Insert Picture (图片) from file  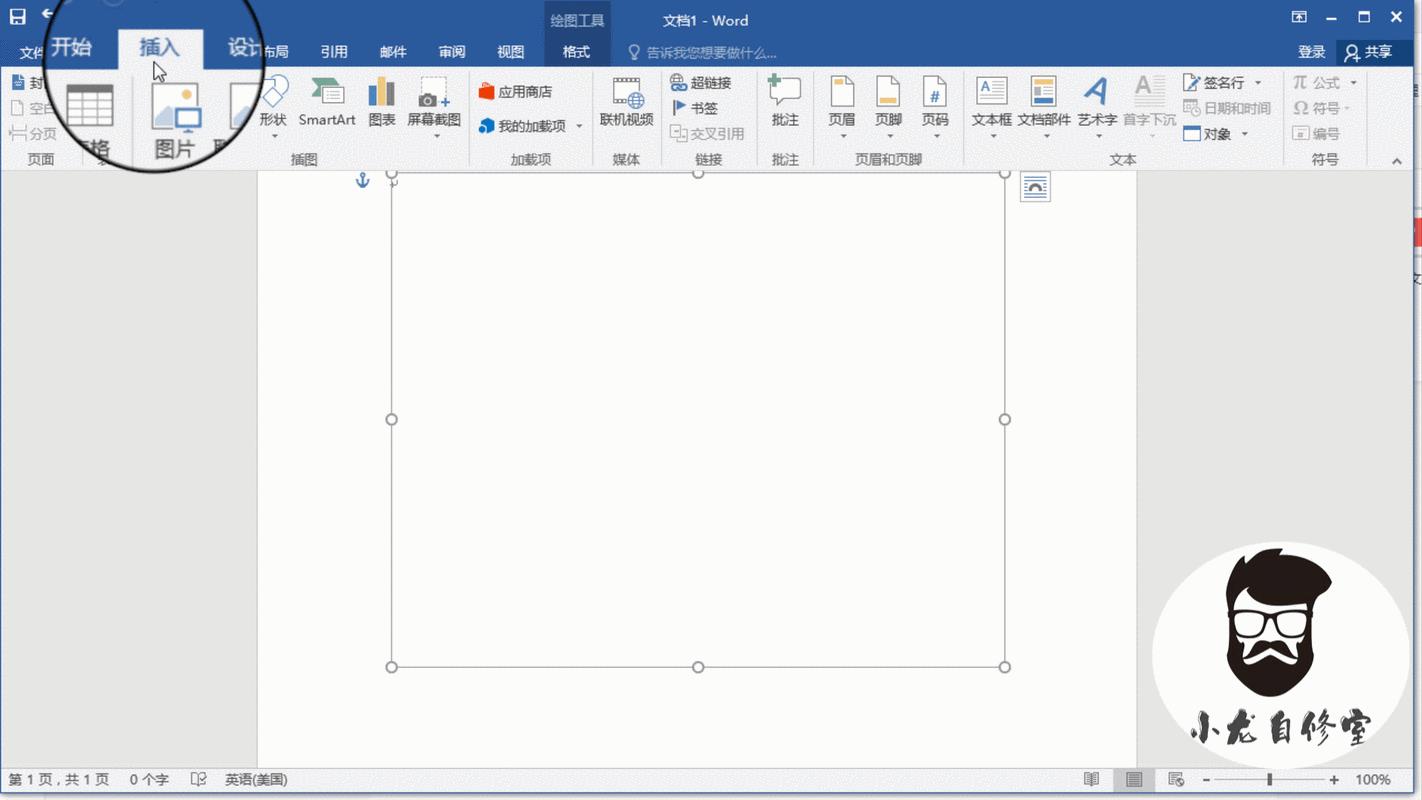pos(175,120)
